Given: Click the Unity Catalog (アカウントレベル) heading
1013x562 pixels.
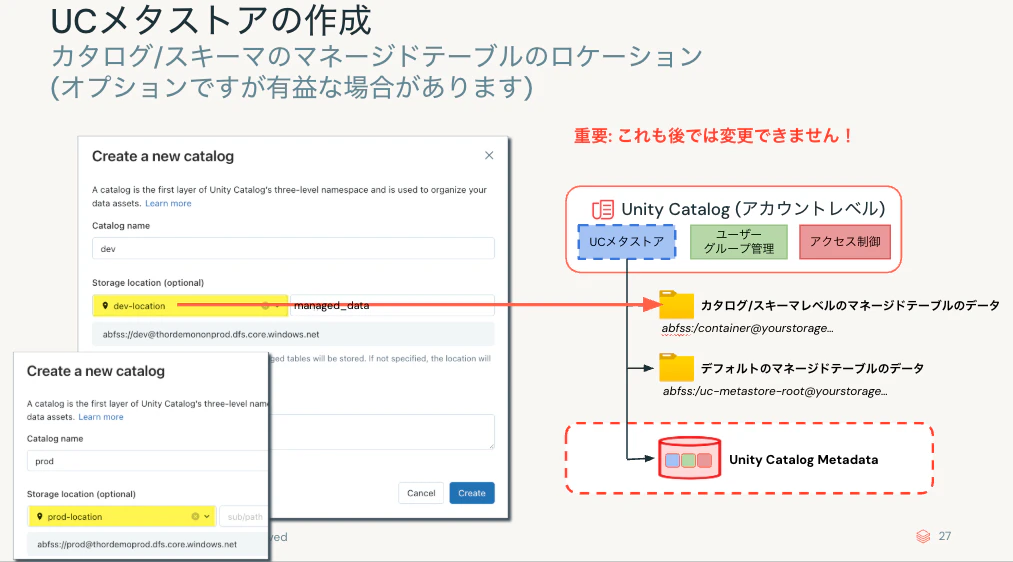Looking at the screenshot, I should click(x=753, y=209).
